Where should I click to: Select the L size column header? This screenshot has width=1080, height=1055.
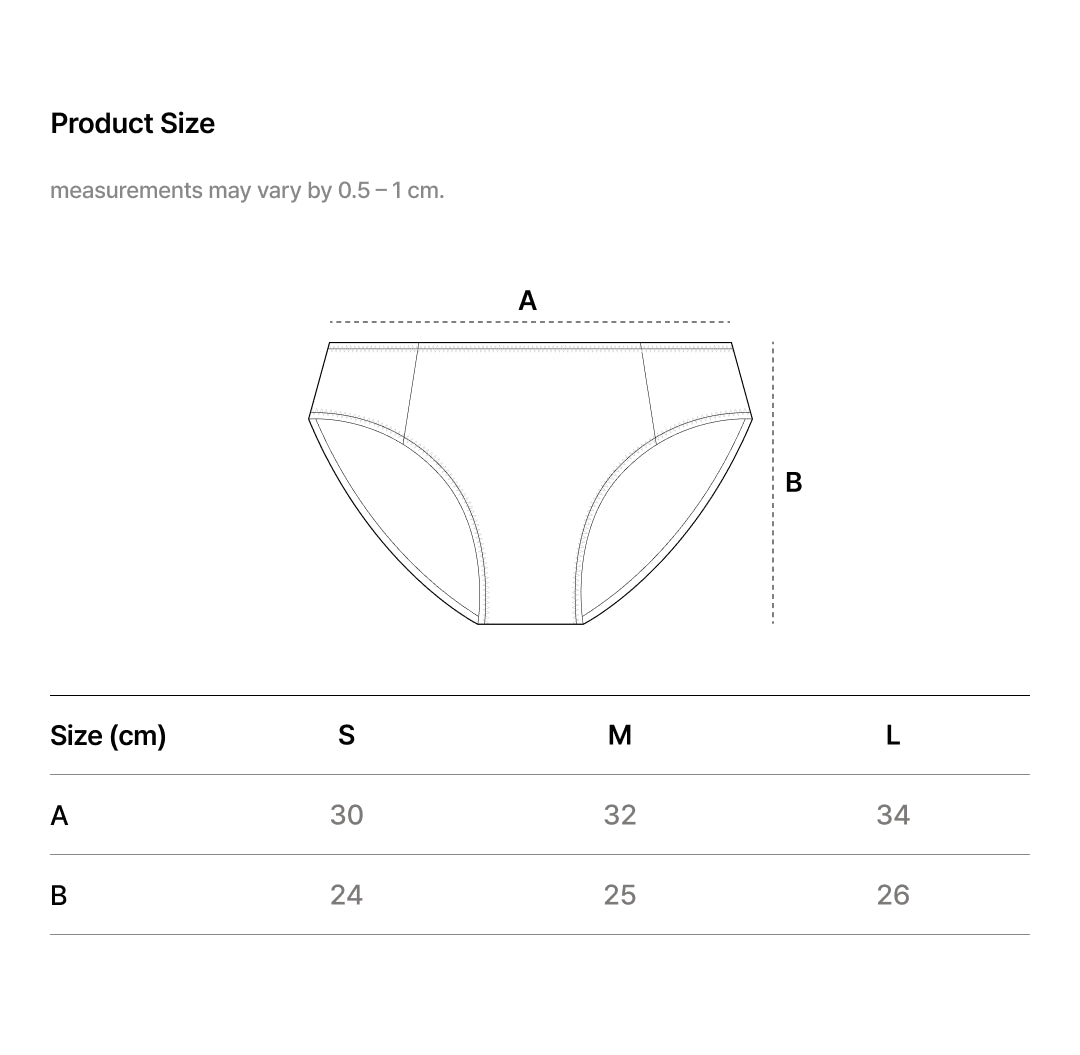click(x=893, y=735)
